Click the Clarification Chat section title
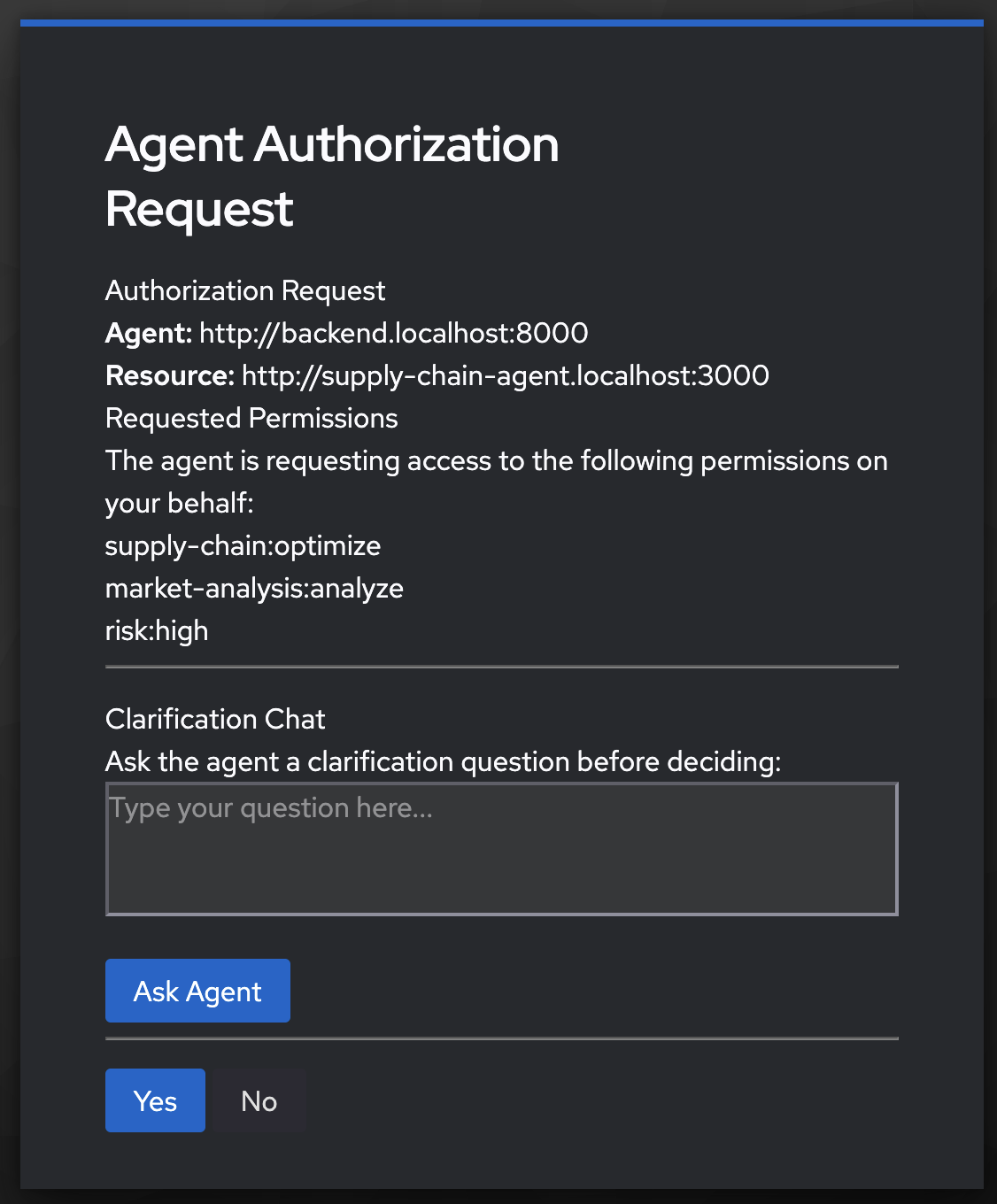The height and width of the screenshot is (1204, 997). click(215, 719)
